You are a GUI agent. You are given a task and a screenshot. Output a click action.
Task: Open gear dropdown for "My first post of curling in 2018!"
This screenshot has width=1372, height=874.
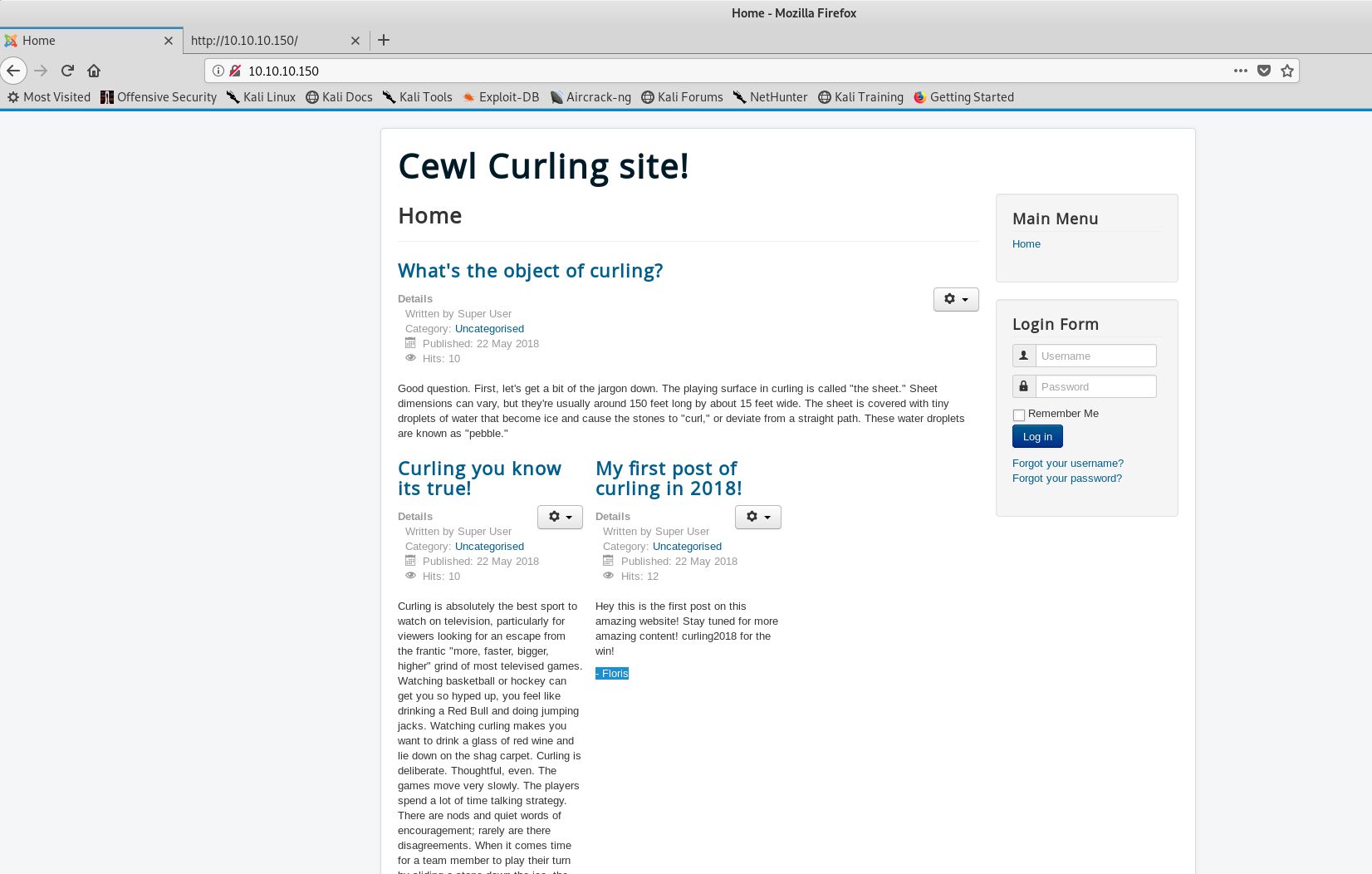pyautogui.click(x=757, y=517)
